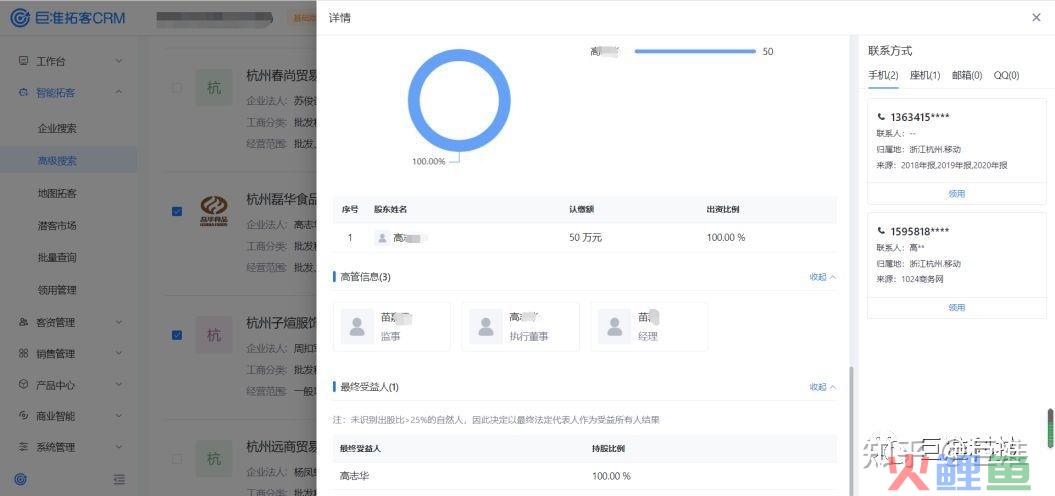Viewport: 1055px width, 496px height.
Task: Click 高志华 in the 最终受益人 table
Action: 355,476
